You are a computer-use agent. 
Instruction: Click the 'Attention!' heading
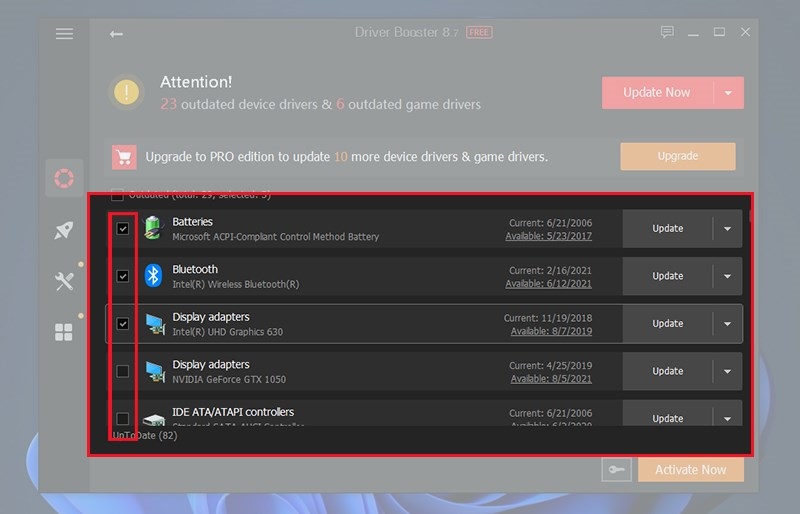point(196,82)
